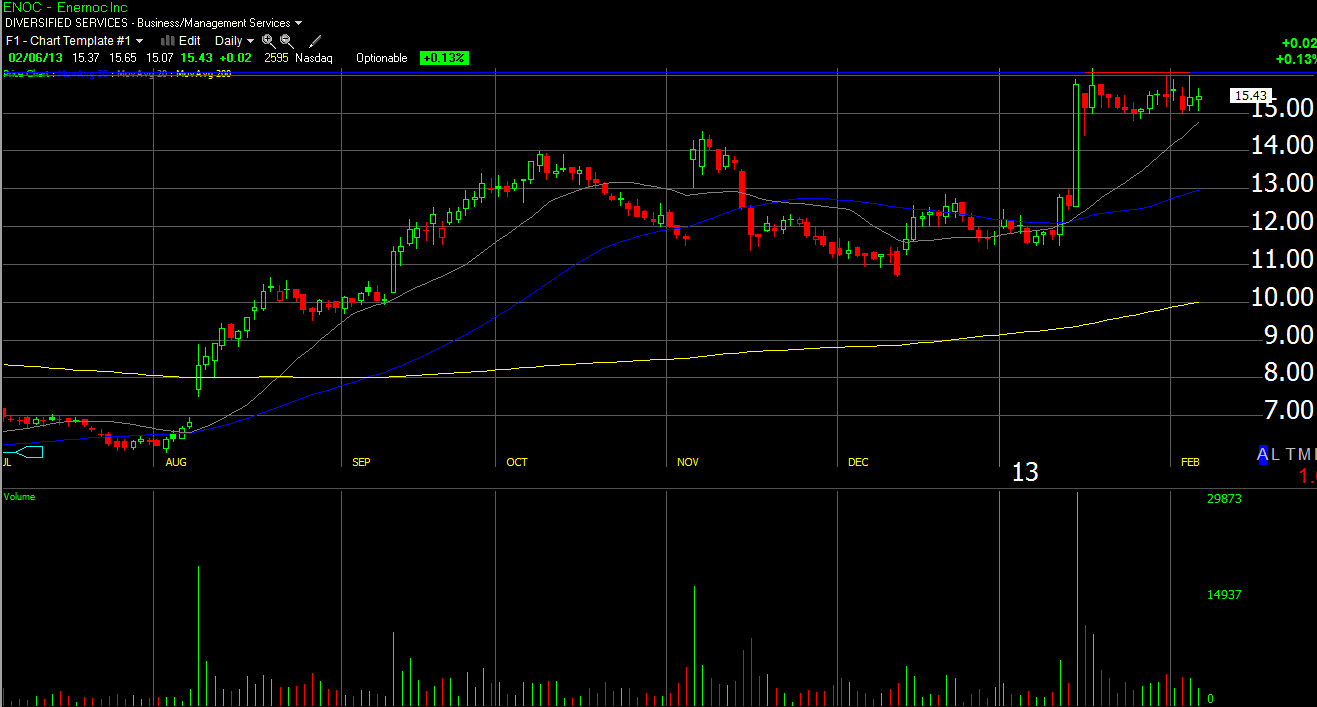Image resolution: width=1317 pixels, height=707 pixels.
Task: Select the T scale option
Action: 1291,455
